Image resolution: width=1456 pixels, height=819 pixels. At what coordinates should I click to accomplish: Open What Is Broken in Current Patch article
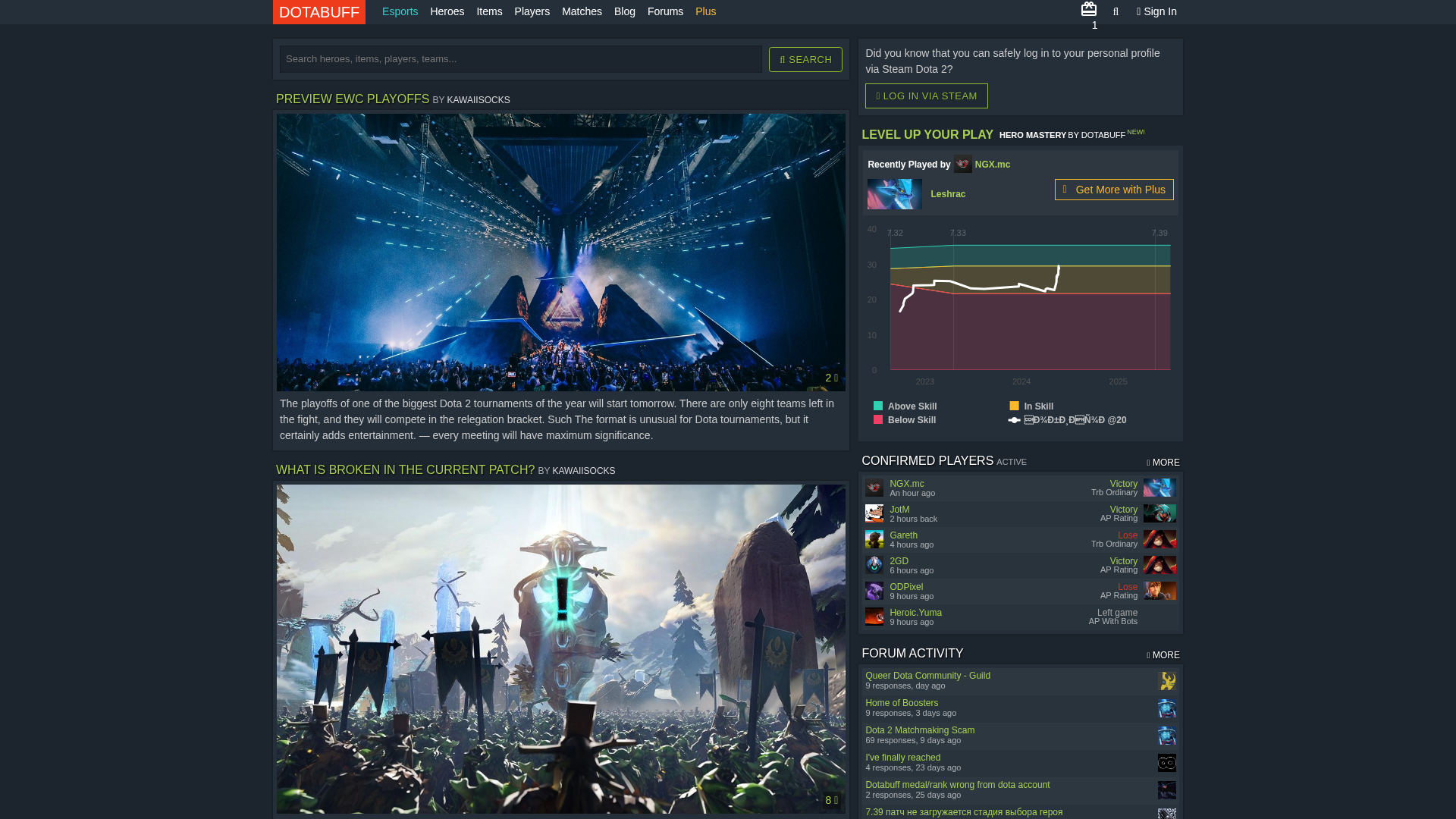[x=405, y=469]
